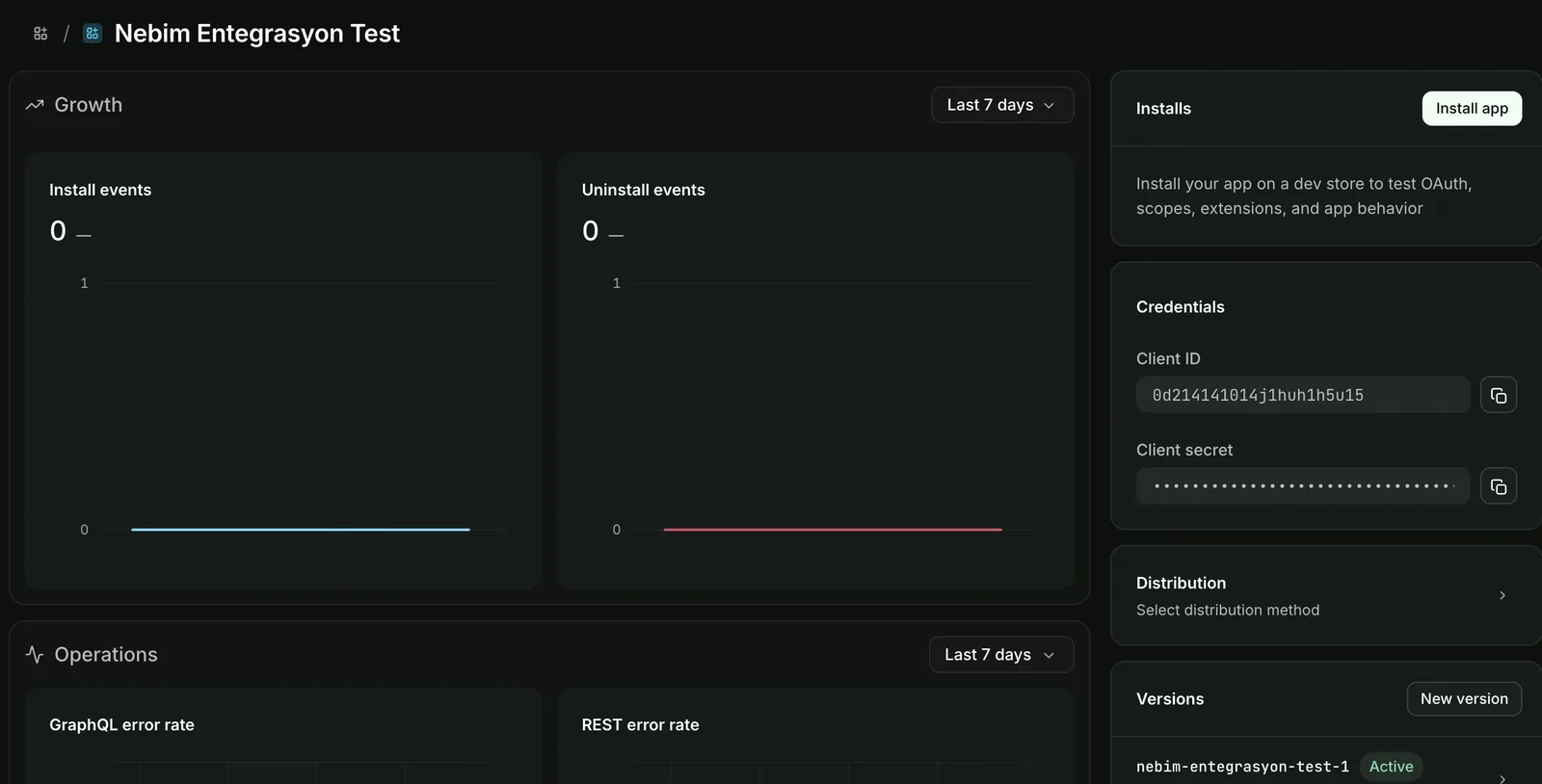Click the Install events count value 0
Image resolution: width=1542 pixels, height=784 pixels.
(58, 231)
